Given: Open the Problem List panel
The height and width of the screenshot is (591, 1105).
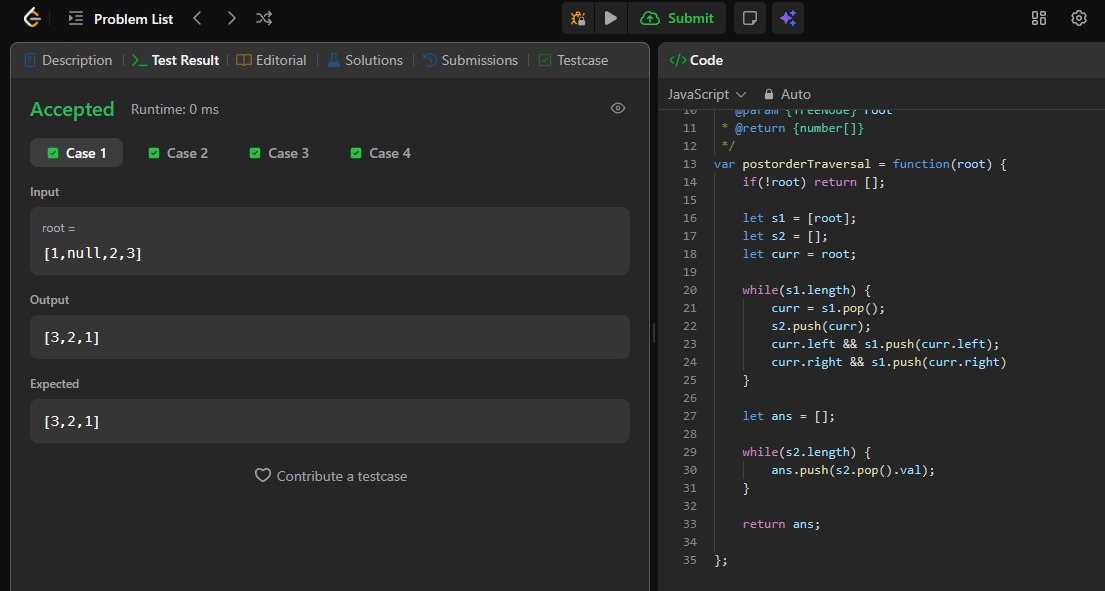Looking at the screenshot, I should pyautogui.click(x=121, y=19).
